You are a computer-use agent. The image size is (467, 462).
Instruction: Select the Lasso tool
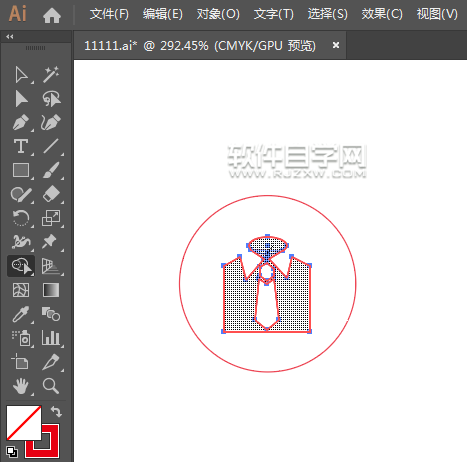(51, 99)
